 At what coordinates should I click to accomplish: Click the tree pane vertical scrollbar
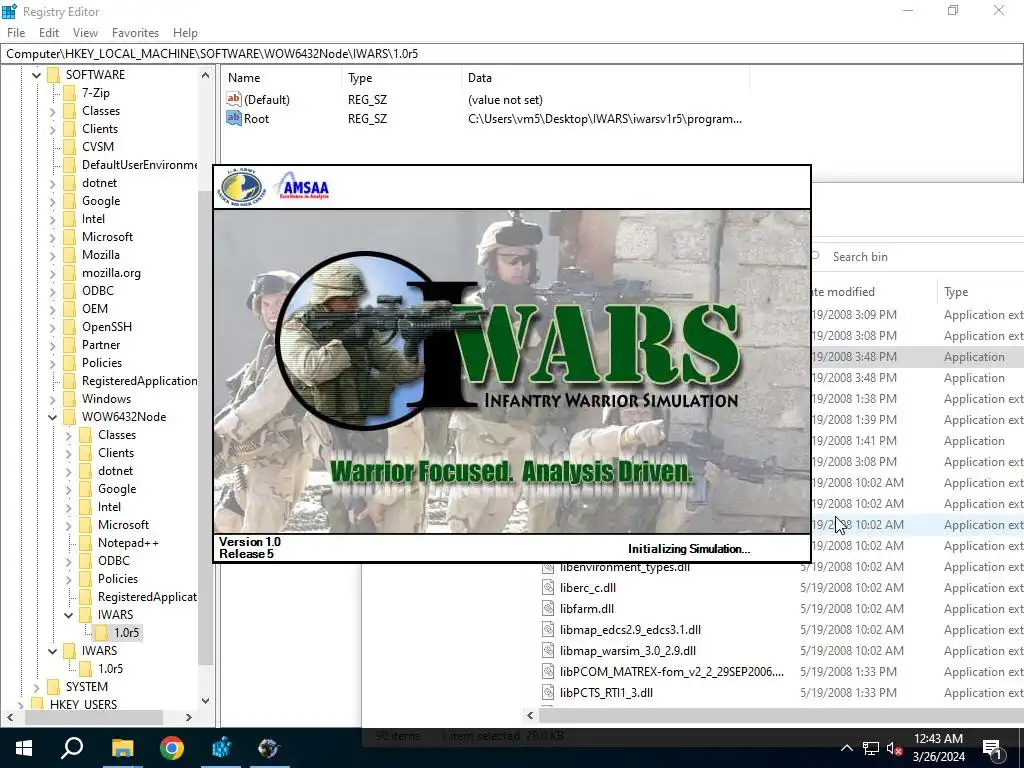click(x=206, y=428)
